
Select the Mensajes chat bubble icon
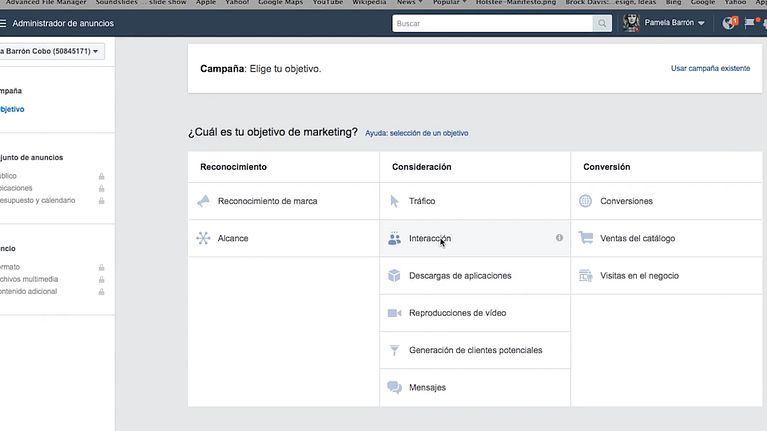[x=394, y=387]
